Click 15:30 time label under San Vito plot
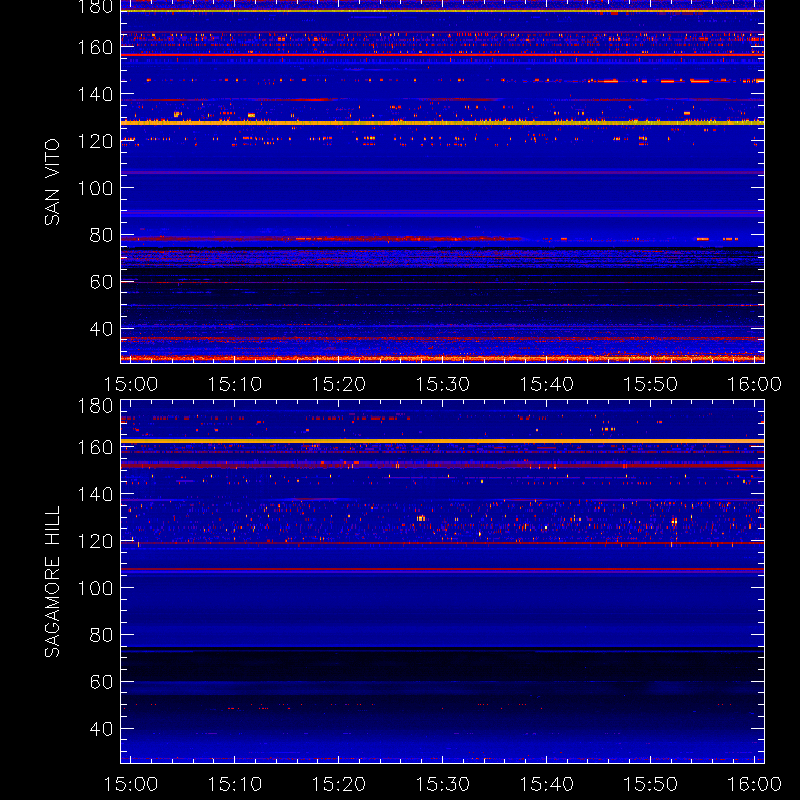Screen dimensions: 800x800 [442, 384]
